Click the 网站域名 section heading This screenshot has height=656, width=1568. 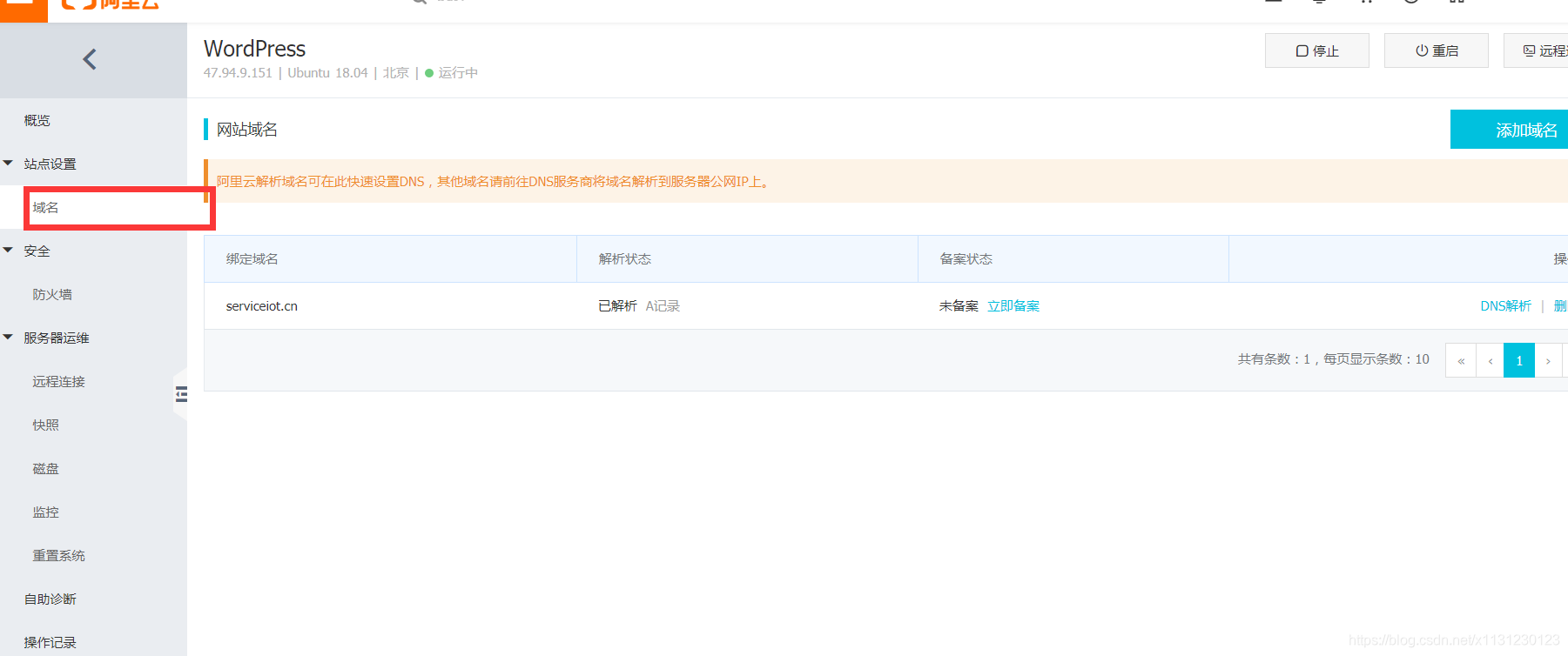[x=247, y=130]
